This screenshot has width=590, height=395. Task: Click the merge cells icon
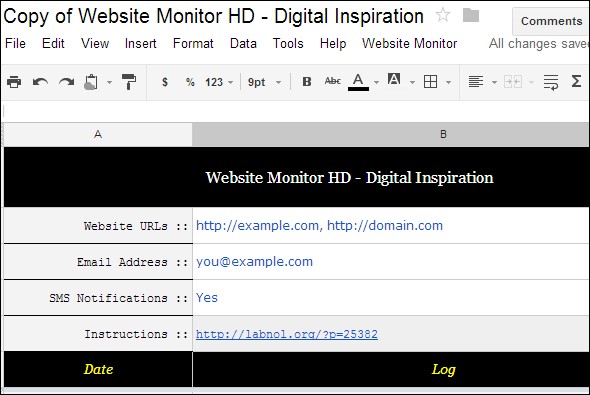tap(513, 82)
